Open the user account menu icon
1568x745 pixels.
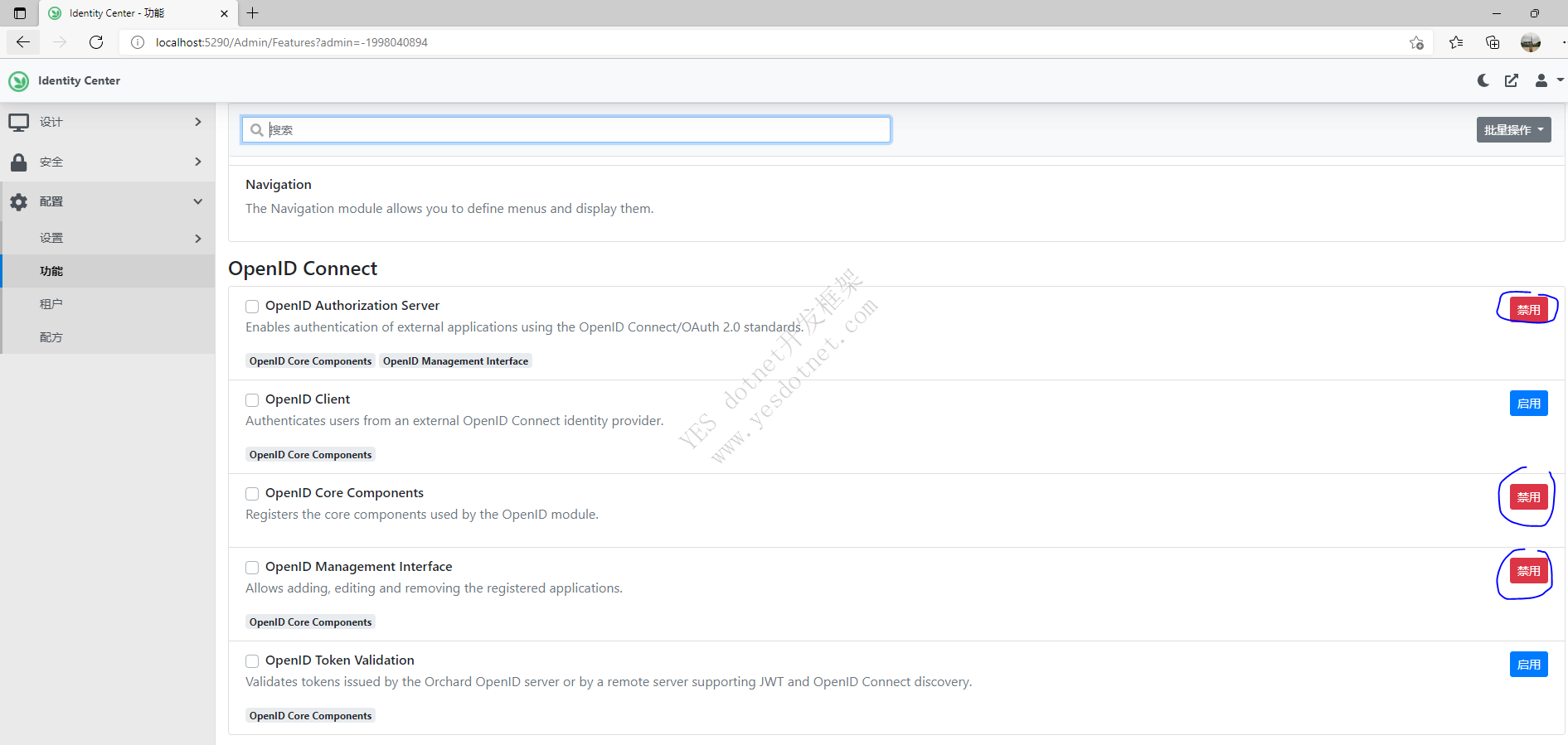[1547, 80]
